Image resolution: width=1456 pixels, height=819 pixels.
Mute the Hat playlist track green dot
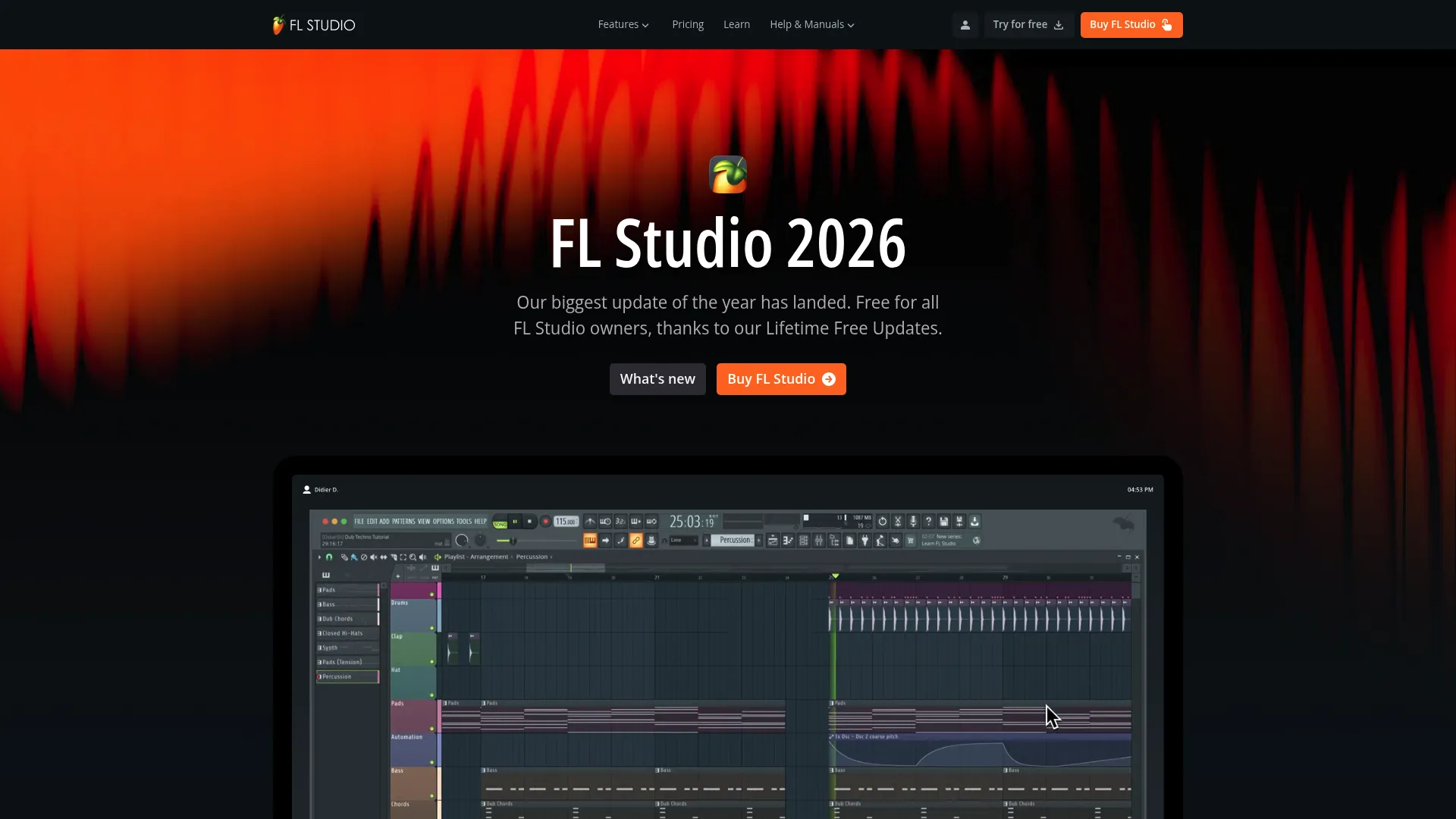(432, 695)
